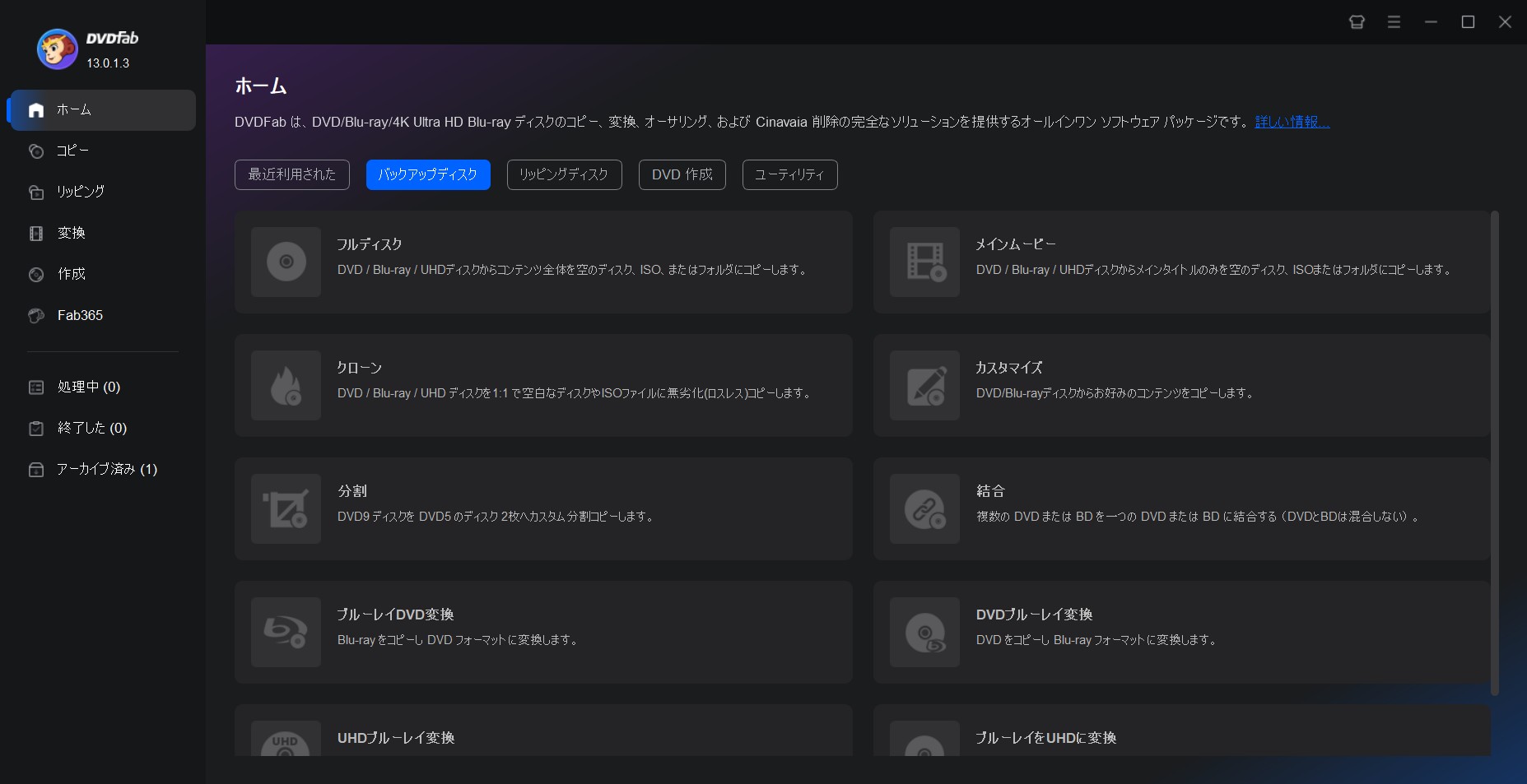Open Fab365 label in sidebar
The image size is (1527, 784).
pyautogui.click(x=80, y=315)
